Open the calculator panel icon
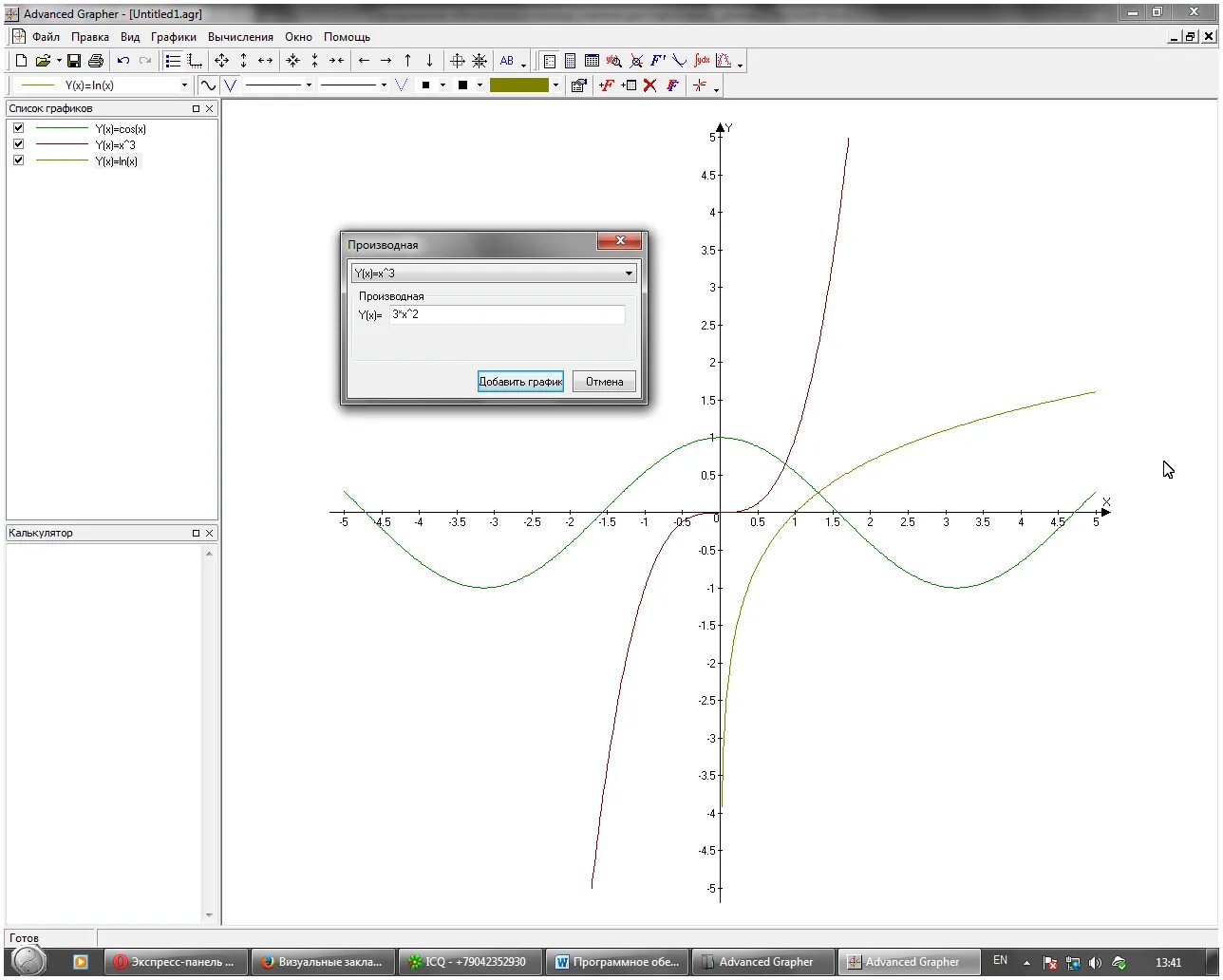 click(570, 61)
